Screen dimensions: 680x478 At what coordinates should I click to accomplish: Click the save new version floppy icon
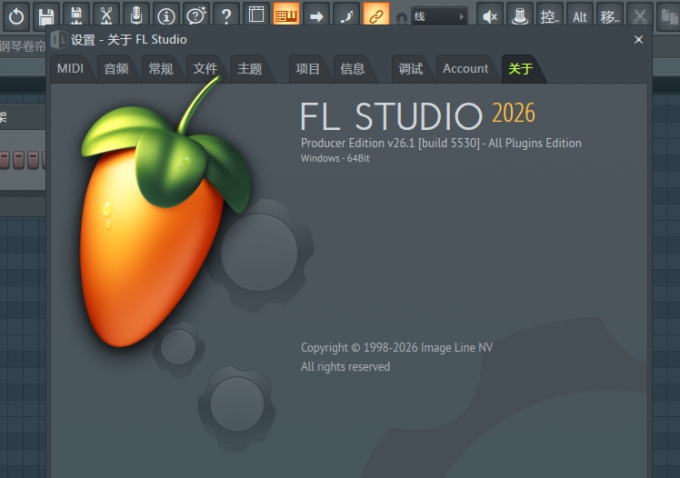(x=76, y=16)
